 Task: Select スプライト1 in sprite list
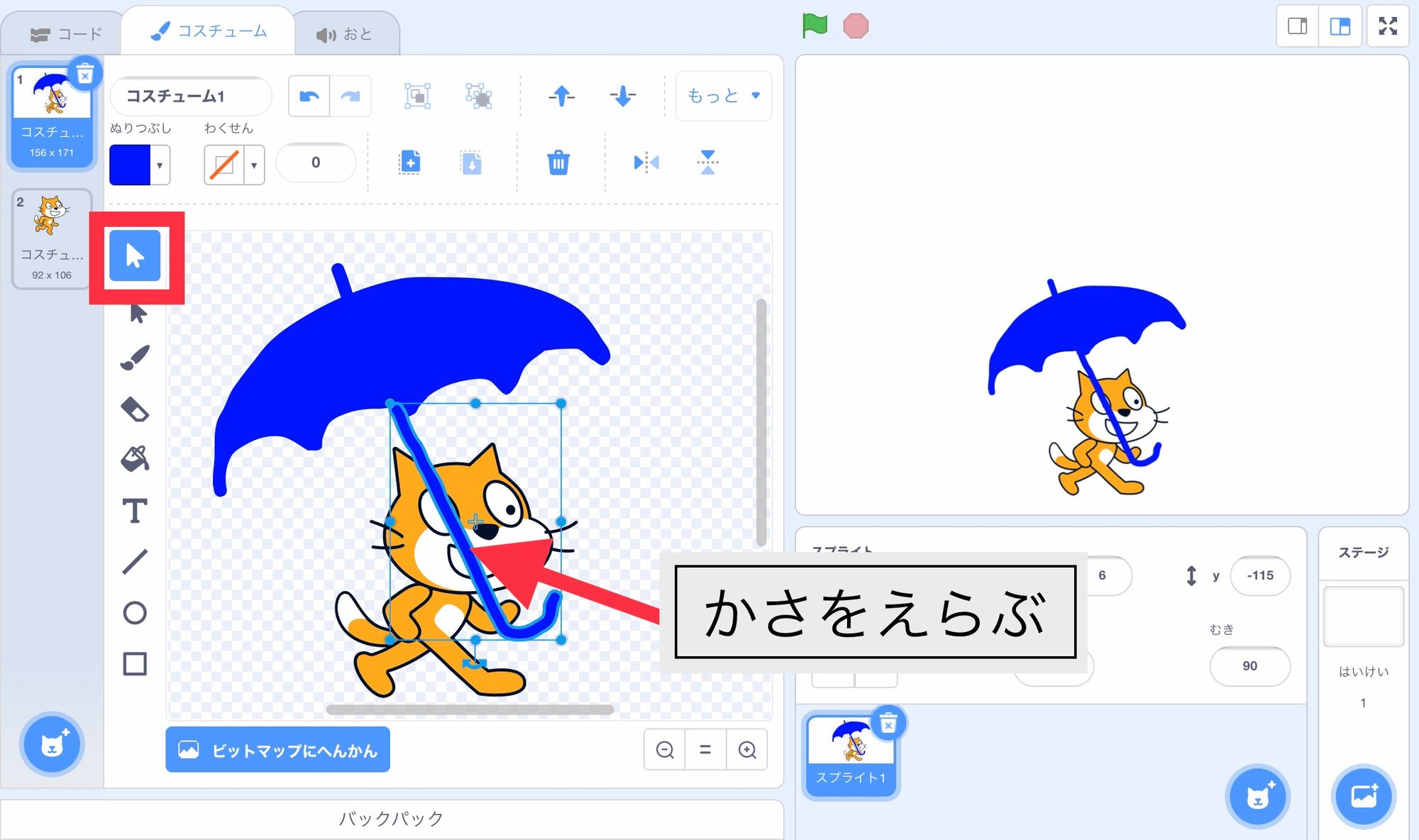pyautogui.click(x=851, y=755)
